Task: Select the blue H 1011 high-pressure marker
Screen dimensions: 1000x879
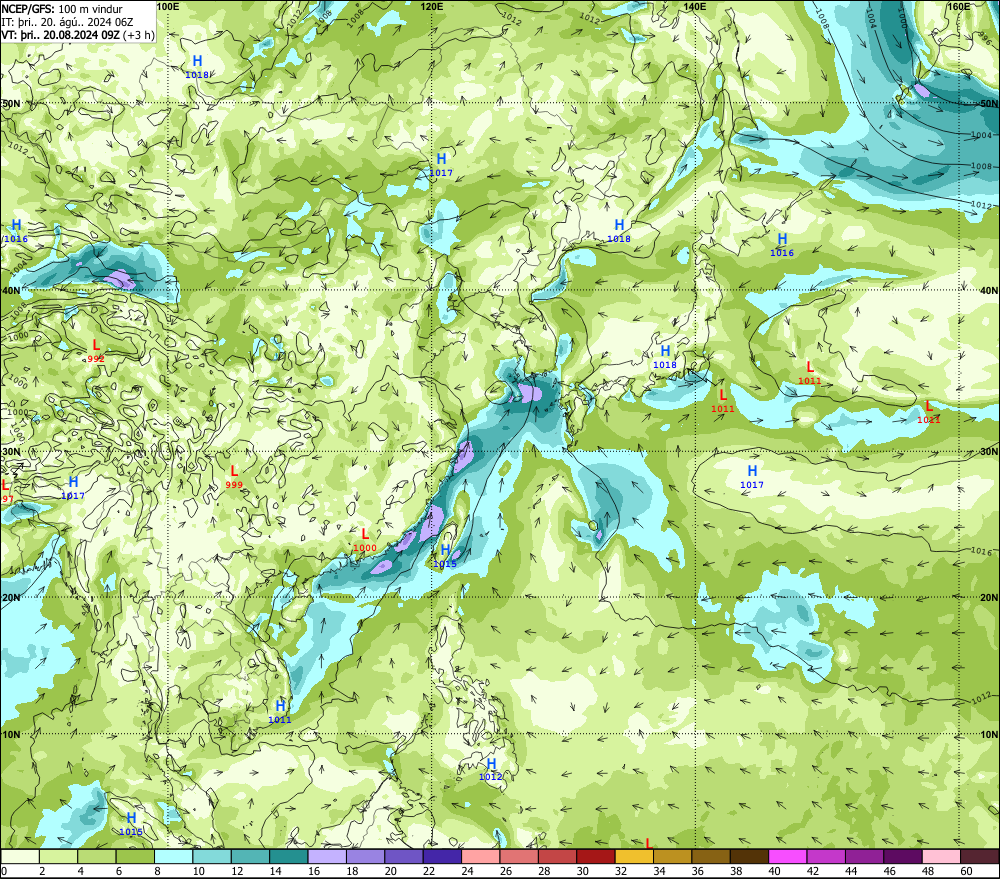Action: coord(280,712)
